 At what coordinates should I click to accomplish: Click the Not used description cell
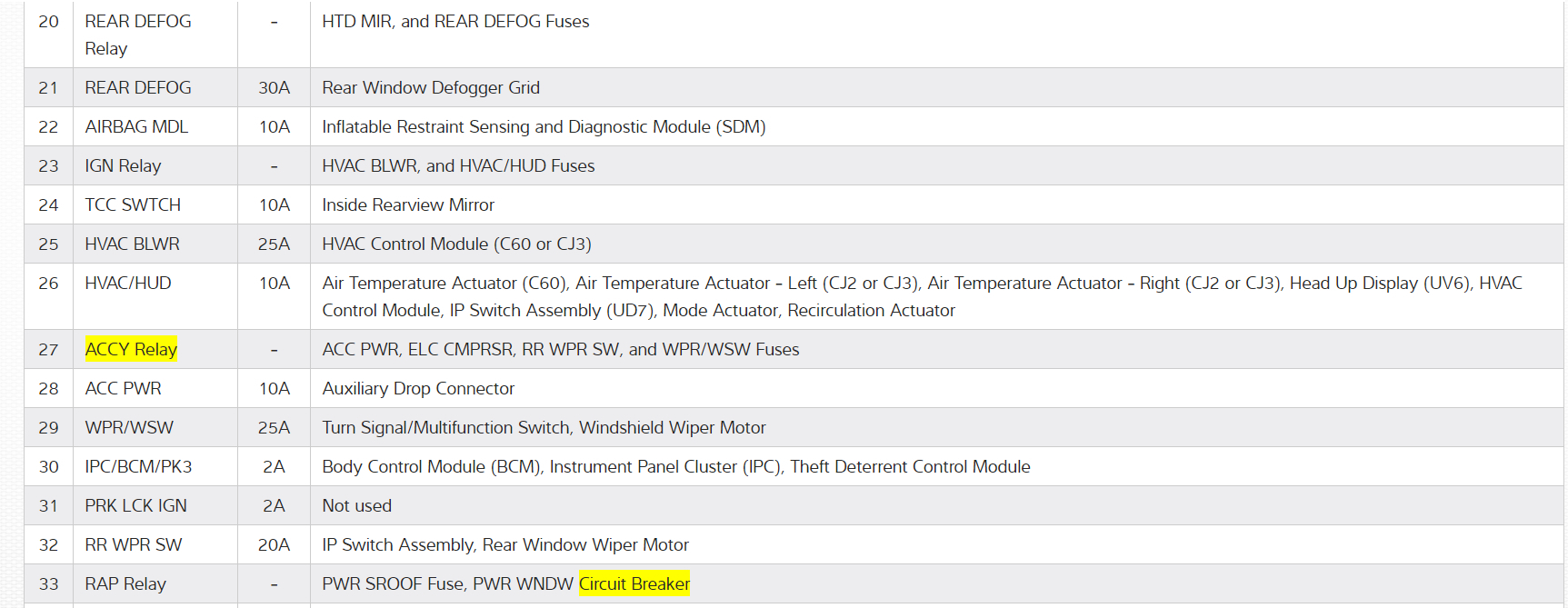click(356, 505)
